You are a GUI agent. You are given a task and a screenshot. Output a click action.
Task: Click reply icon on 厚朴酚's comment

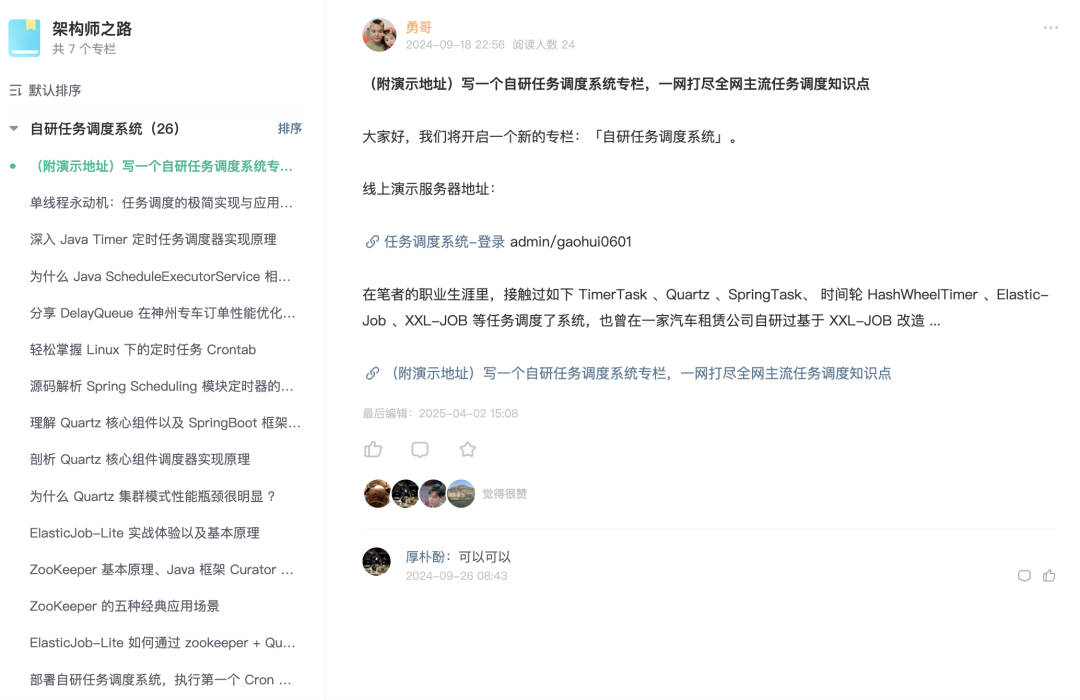click(x=1024, y=576)
